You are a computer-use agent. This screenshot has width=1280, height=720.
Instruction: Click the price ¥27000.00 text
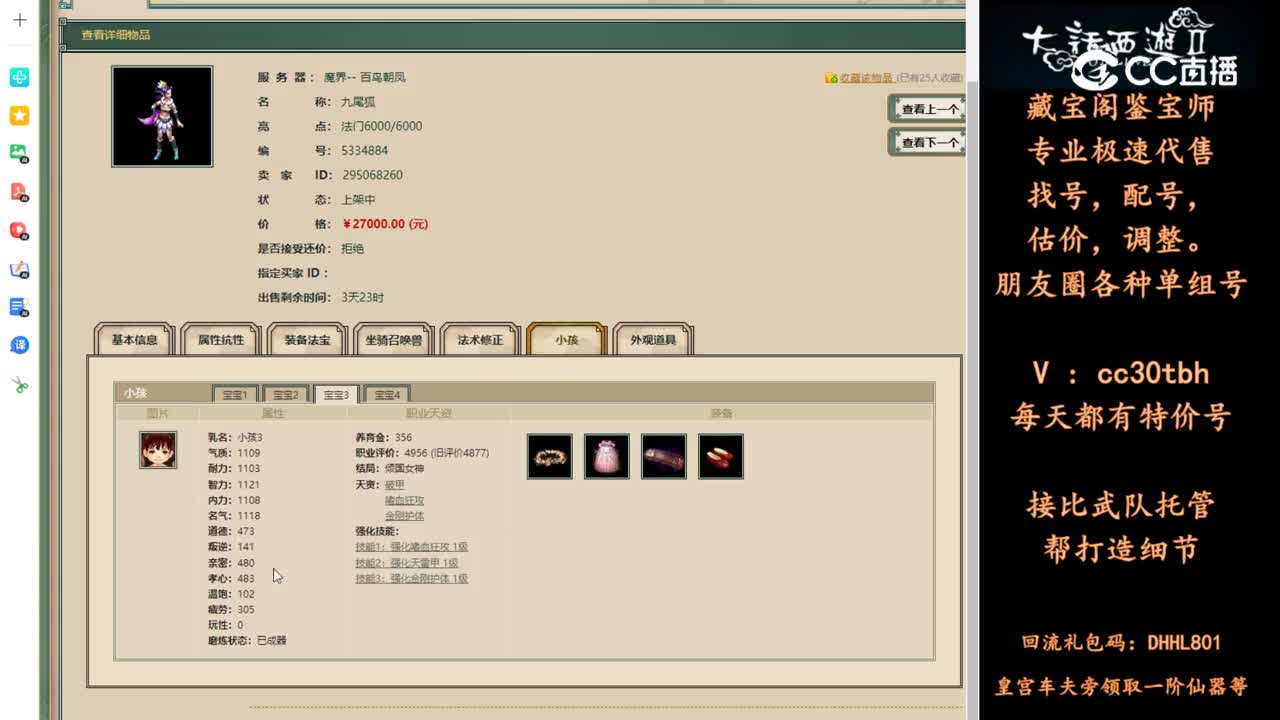(x=385, y=224)
